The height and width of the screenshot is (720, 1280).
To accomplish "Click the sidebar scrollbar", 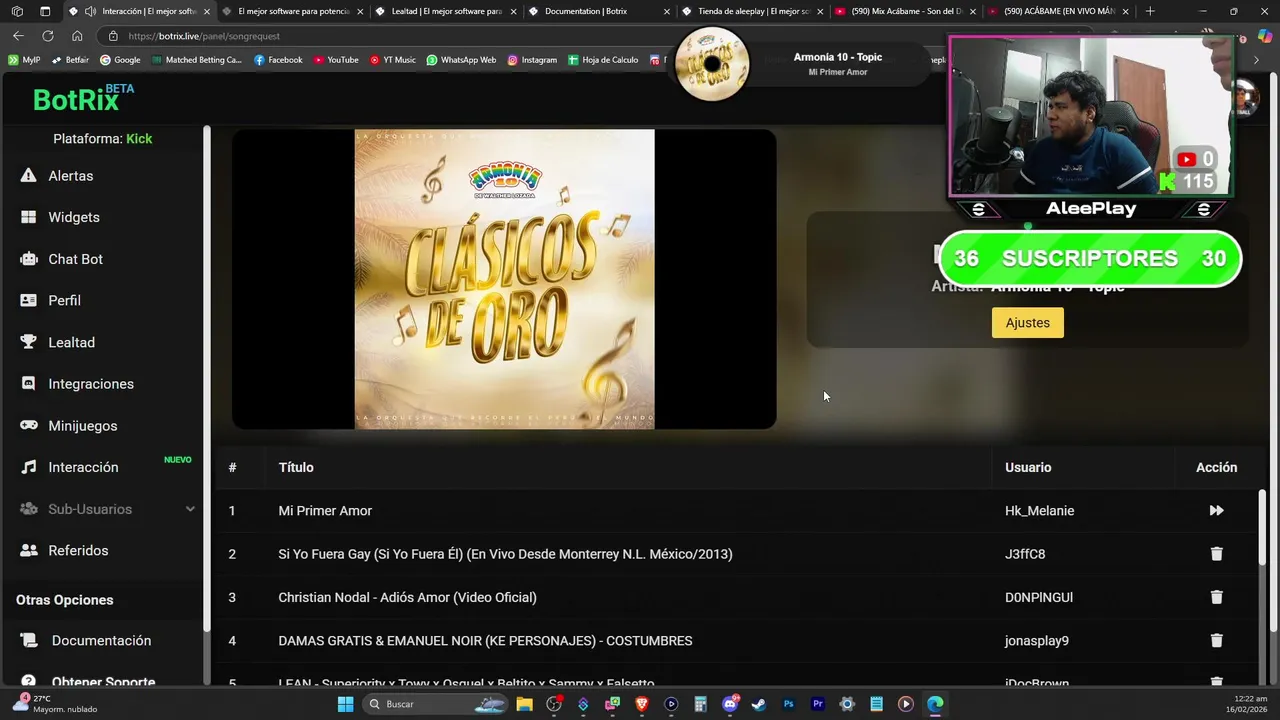I will pos(207,378).
